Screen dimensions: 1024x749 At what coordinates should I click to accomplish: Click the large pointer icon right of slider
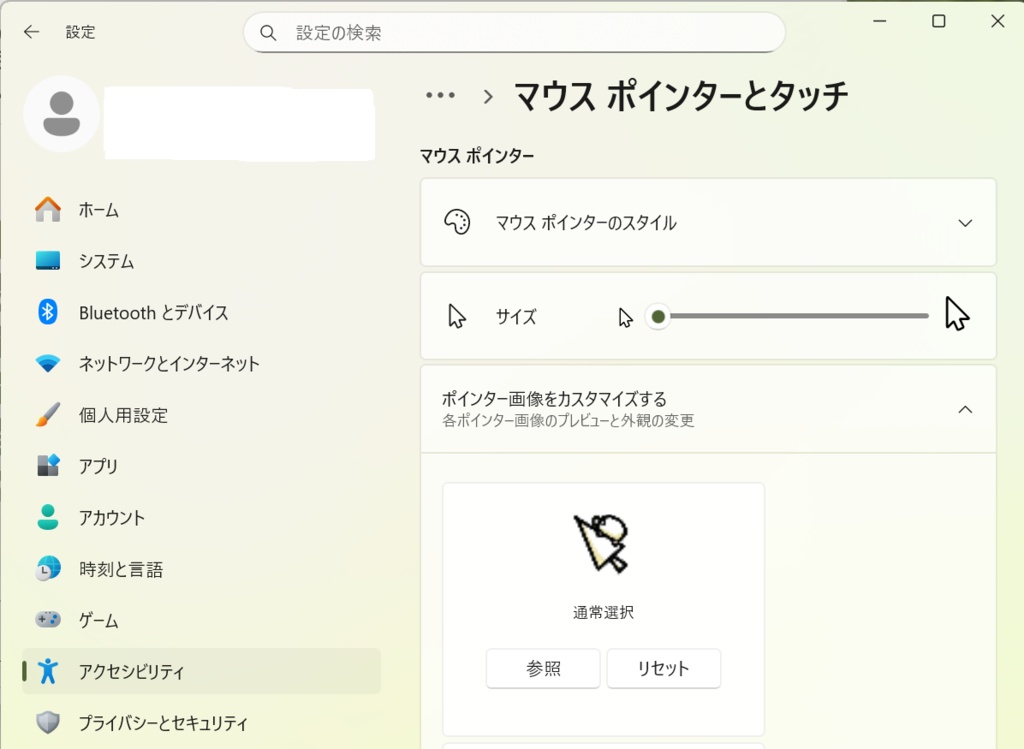click(955, 313)
